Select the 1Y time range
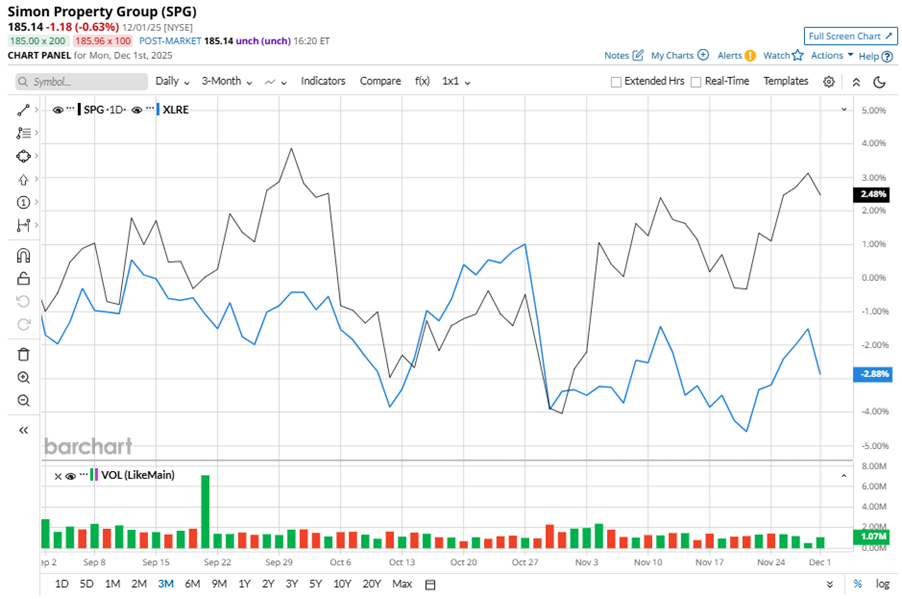902x599 pixels. click(244, 584)
